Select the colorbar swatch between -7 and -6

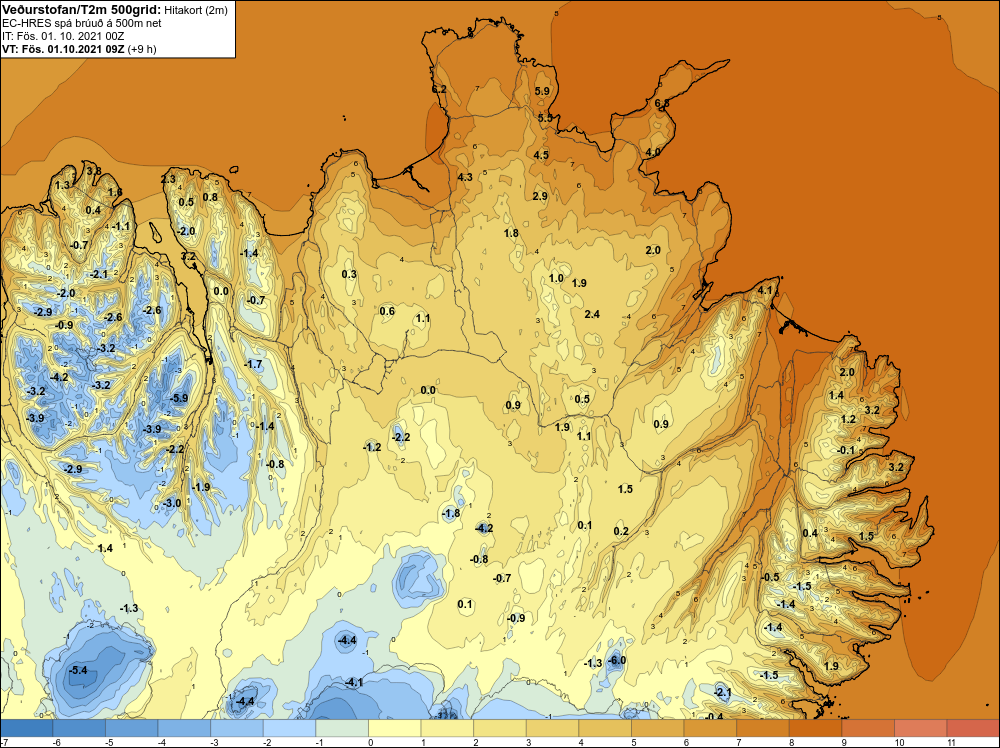coord(26,728)
